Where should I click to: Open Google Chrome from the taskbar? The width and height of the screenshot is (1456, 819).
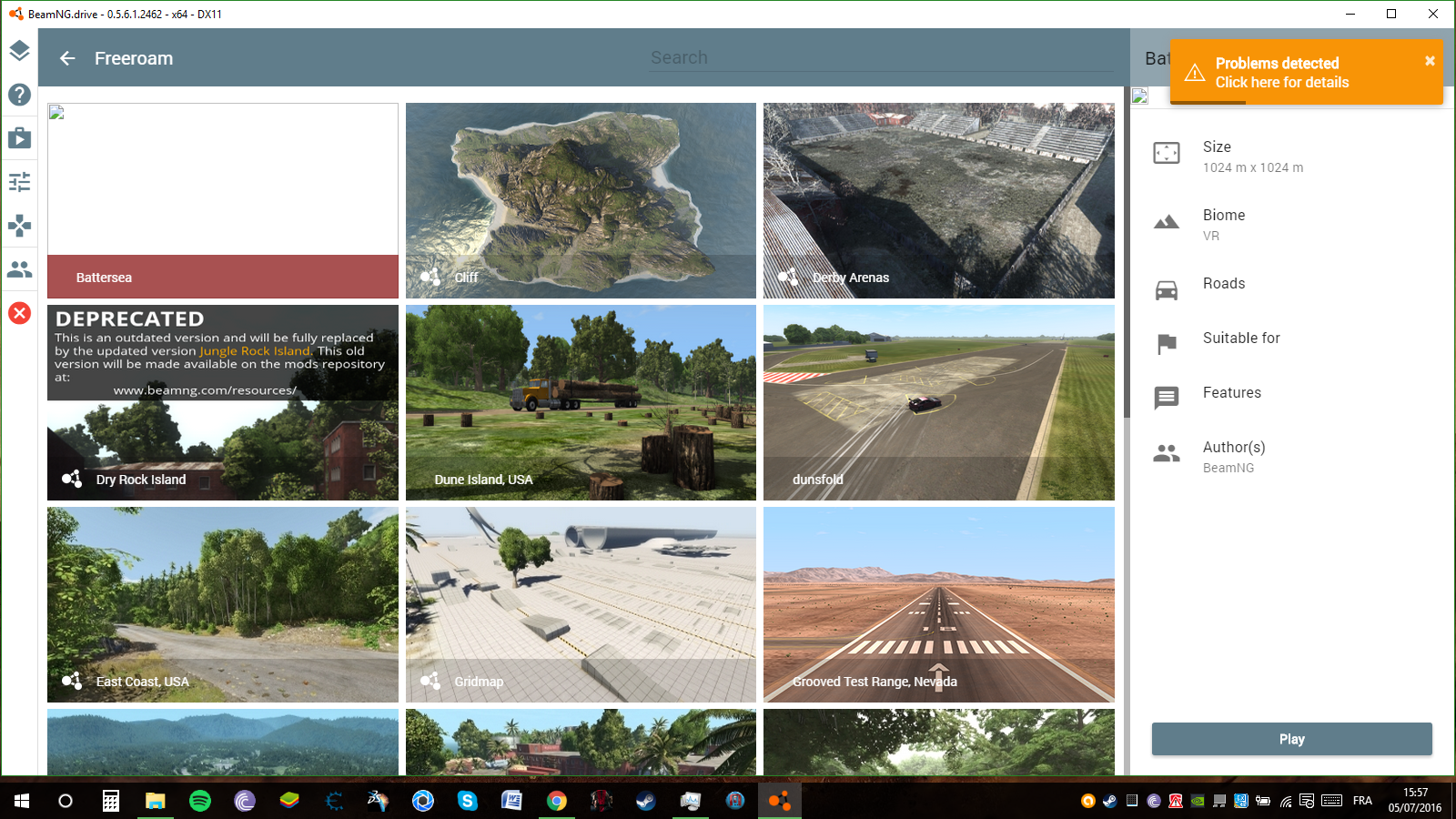[557, 801]
